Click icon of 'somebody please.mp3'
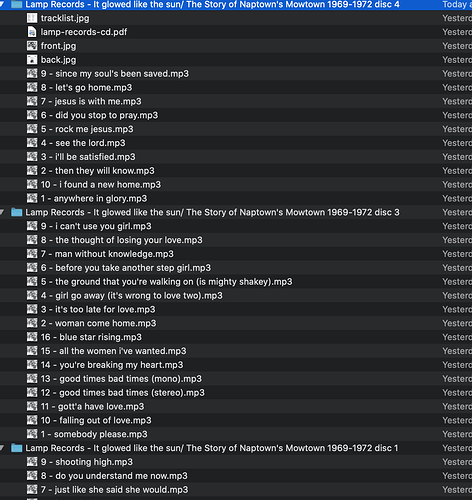 pyautogui.click(x=32, y=434)
